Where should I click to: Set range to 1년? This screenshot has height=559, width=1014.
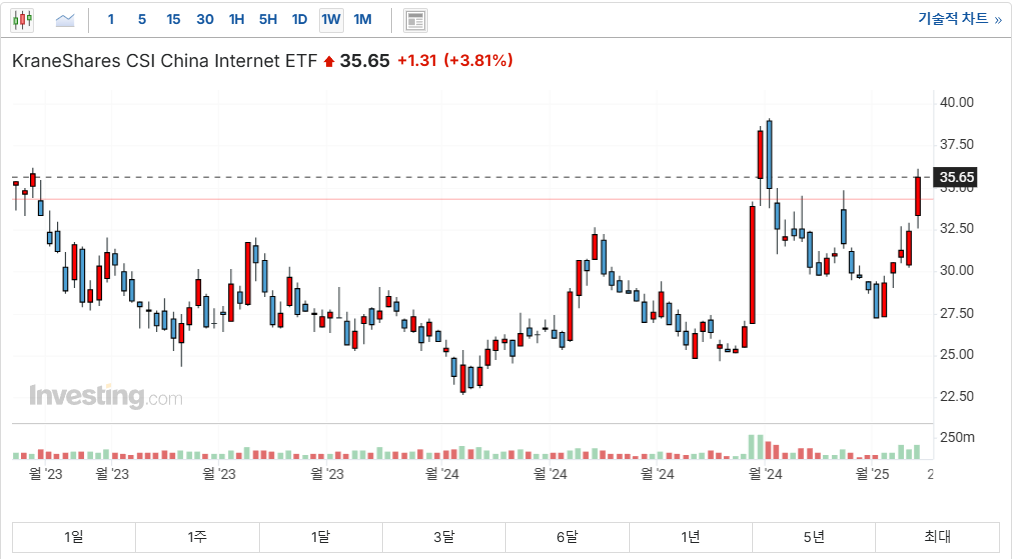(x=691, y=536)
